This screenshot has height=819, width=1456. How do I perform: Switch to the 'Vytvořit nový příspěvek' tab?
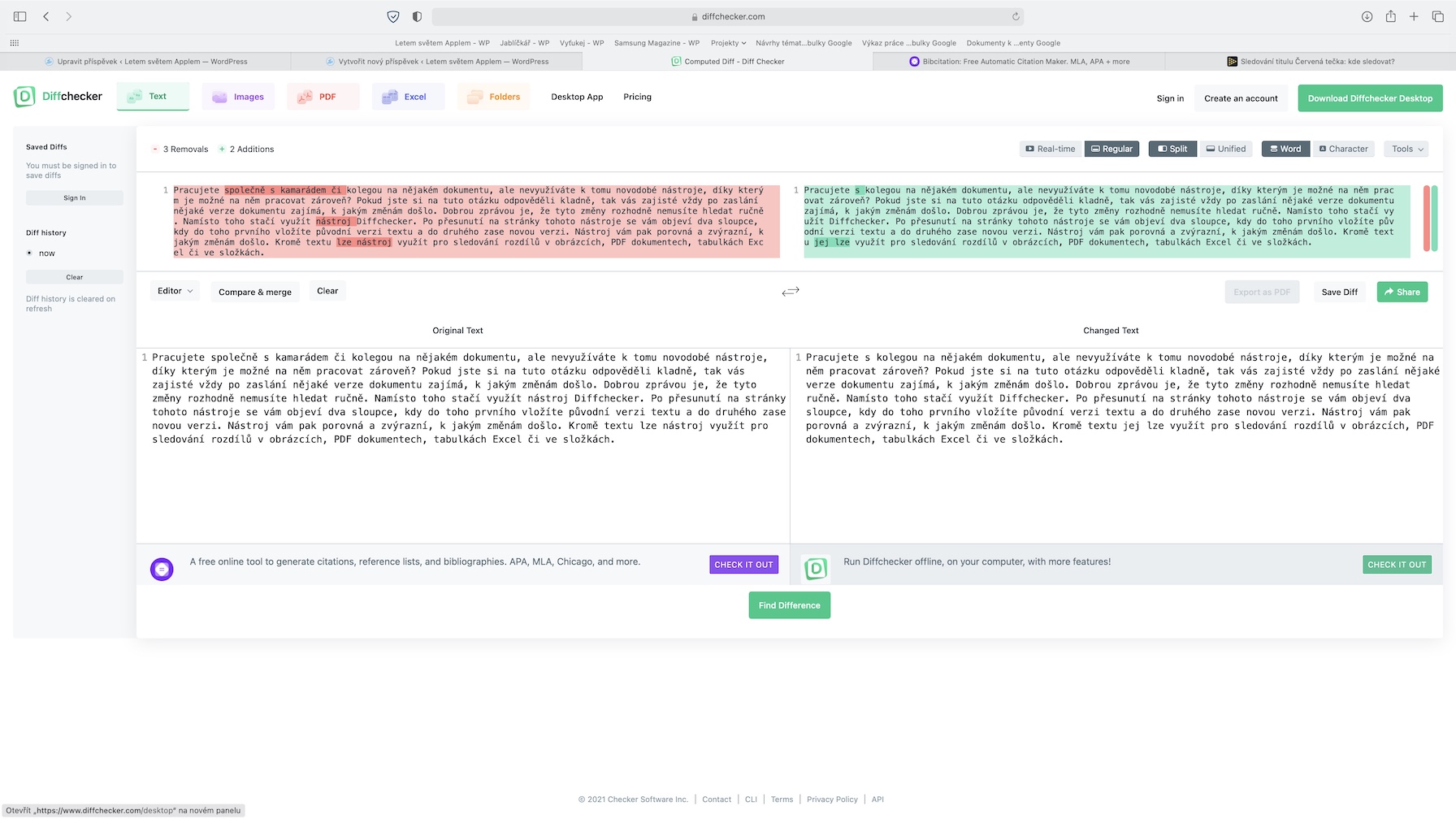point(436,62)
